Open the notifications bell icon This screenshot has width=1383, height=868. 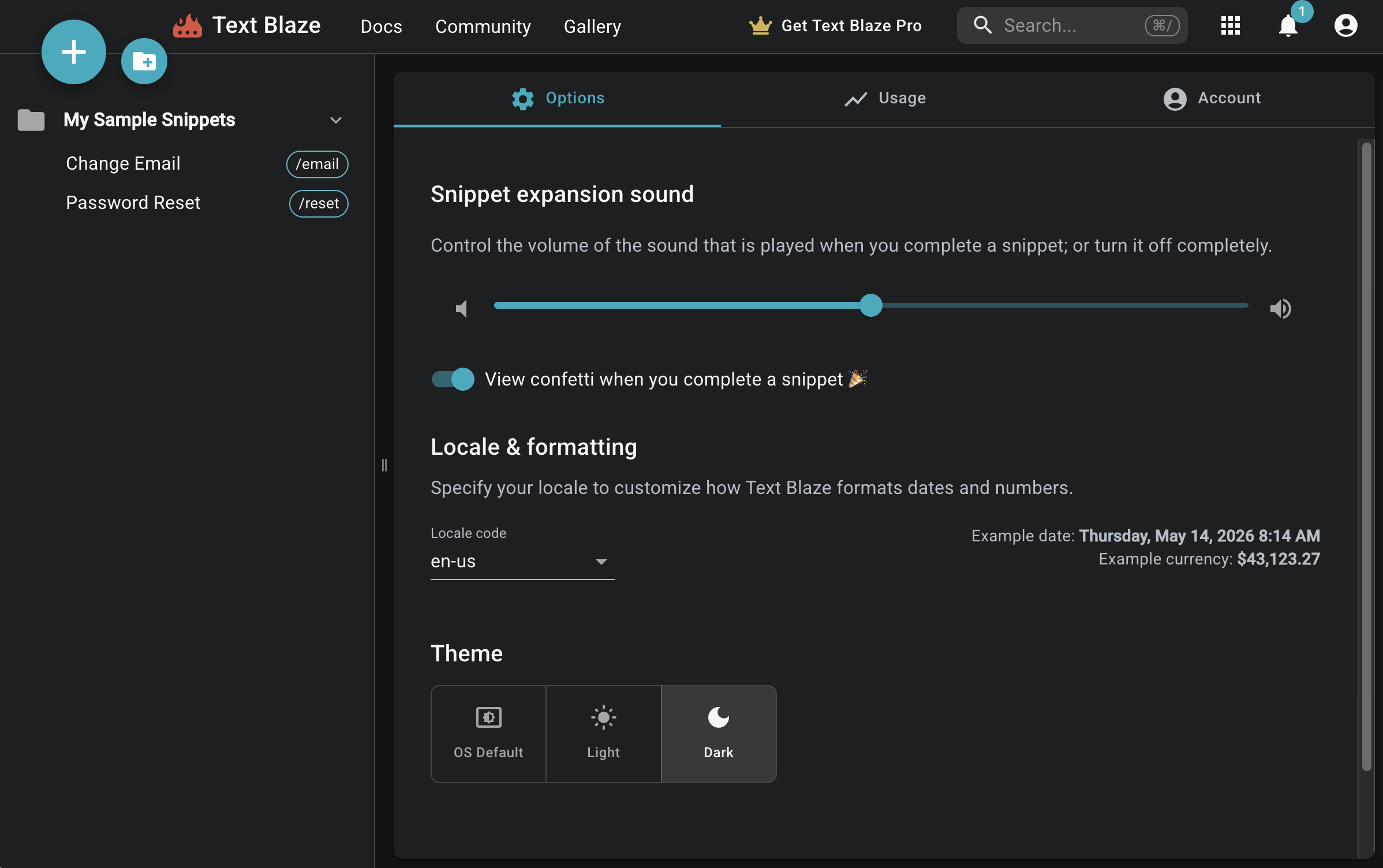(1288, 25)
